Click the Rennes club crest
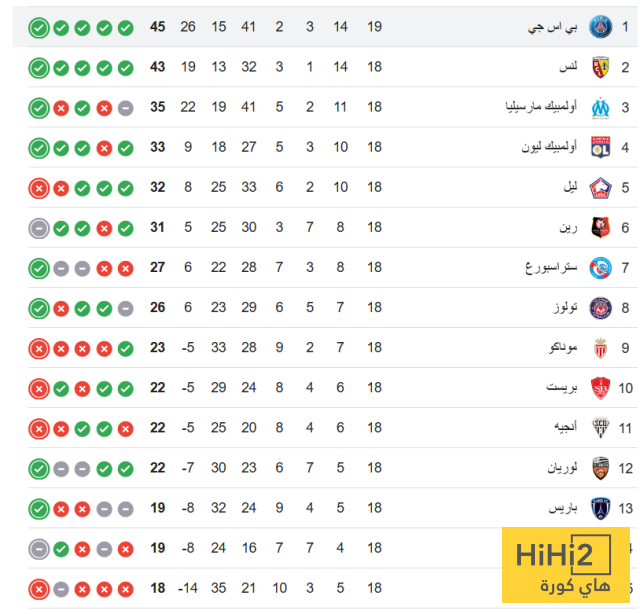Viewport: 640px width, 614px height. pyautogui.click(x=601, y=227)
